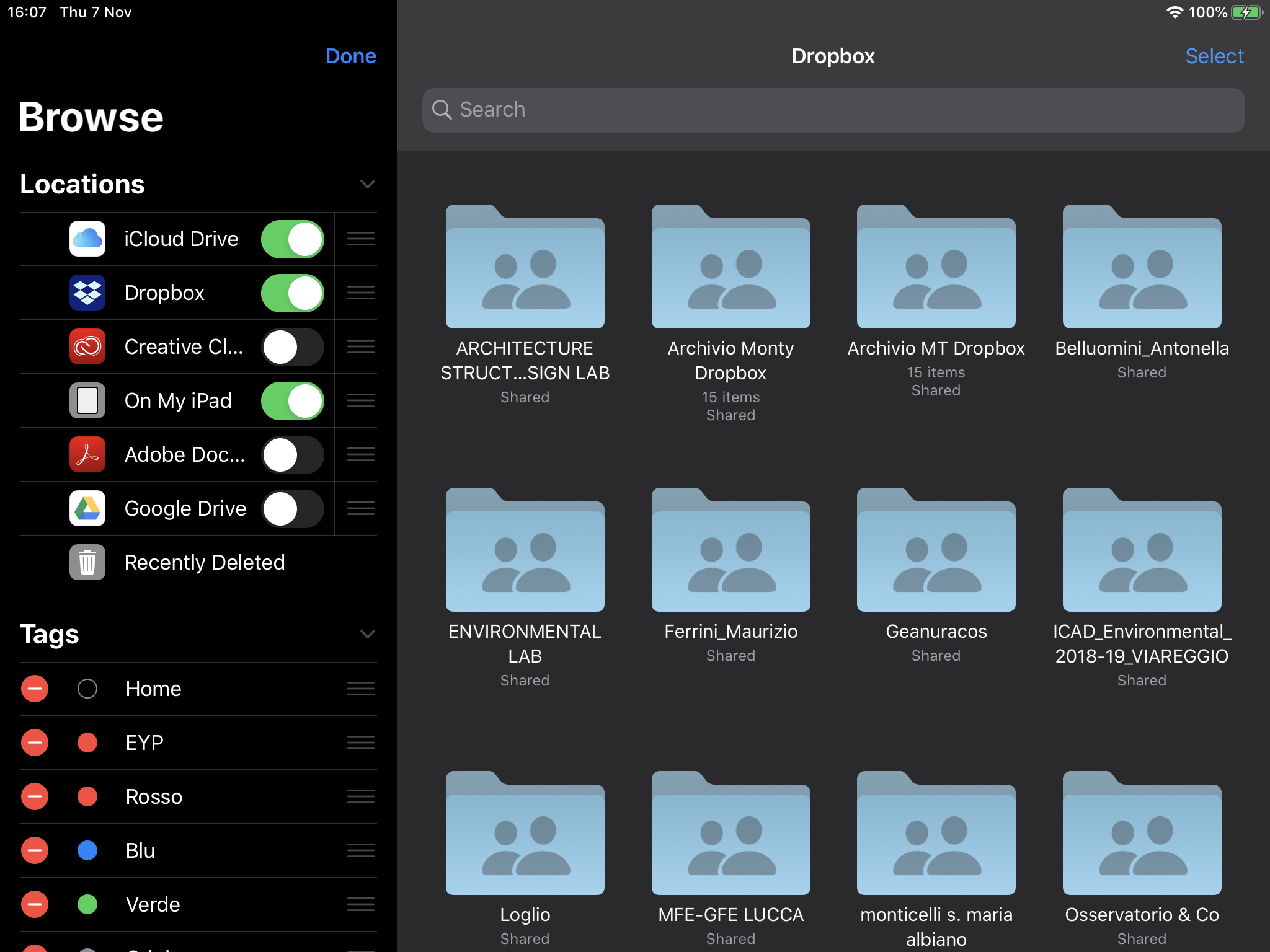Remove the Verde tag using minus button
Viewport: 1270px width, 952px height.
coord(35,904)
